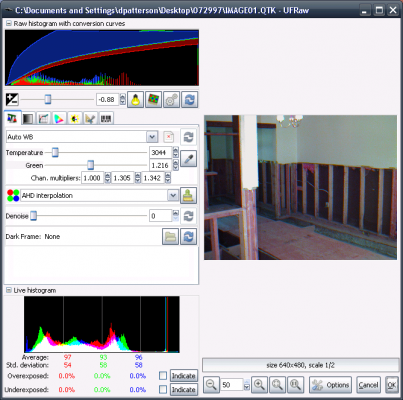This screenshot has height=400, width=403.
Task: Click the reset white balance icon
Action: click(188, 137)
